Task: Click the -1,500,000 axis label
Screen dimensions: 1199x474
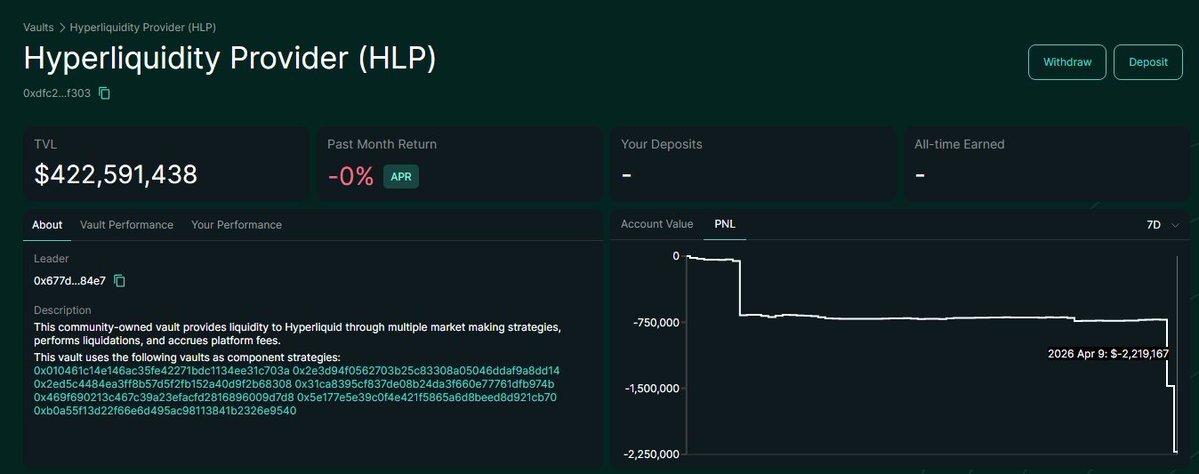Action: pyautogui.click(x=652, y=388)
